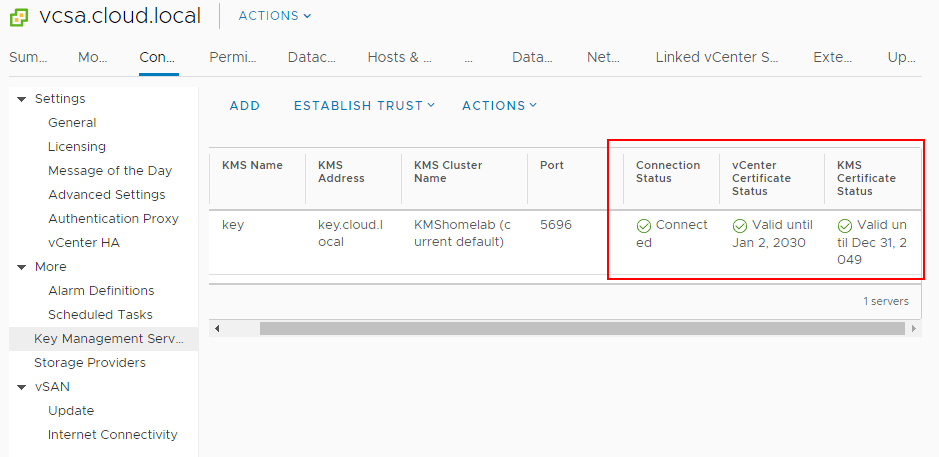Select Licensing in the sidebar
939x457 pixels.
(77, 147)
